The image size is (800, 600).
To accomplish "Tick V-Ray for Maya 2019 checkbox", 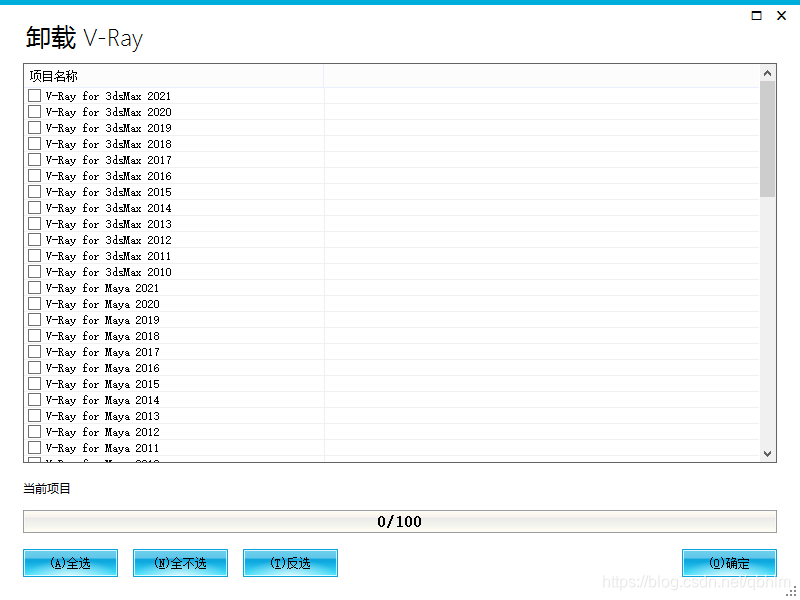I will pyautogui.click(x=35, y=320).
